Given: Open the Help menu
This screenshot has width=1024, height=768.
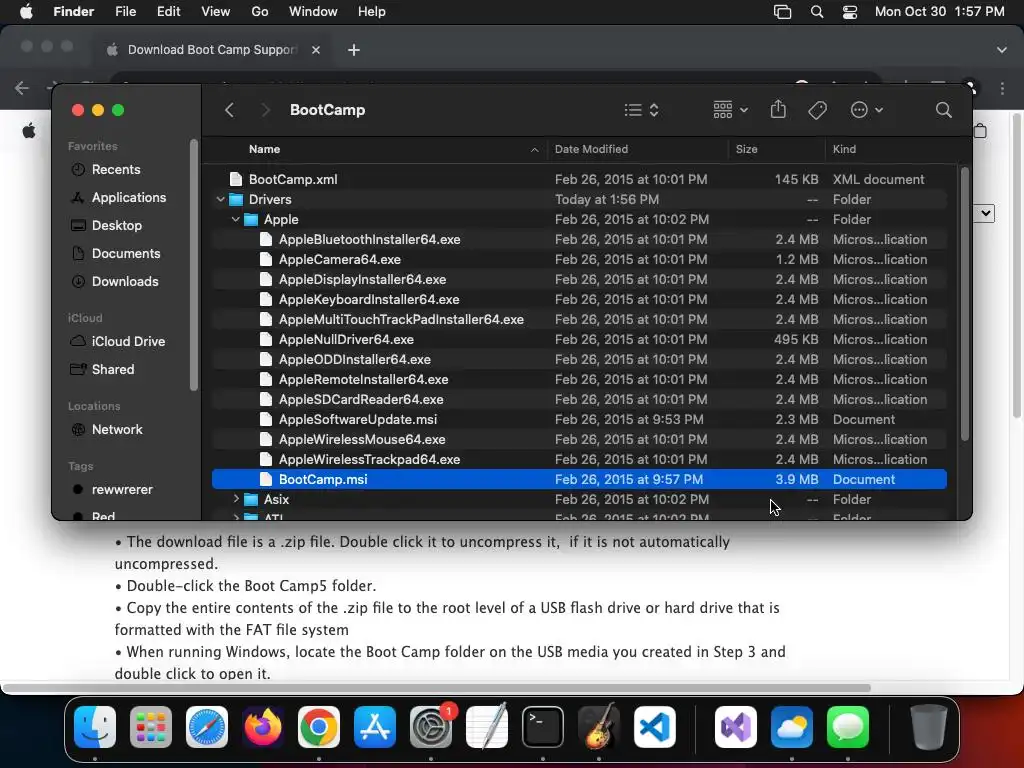Looking at the screenshot, I should (x=372, y=12).
